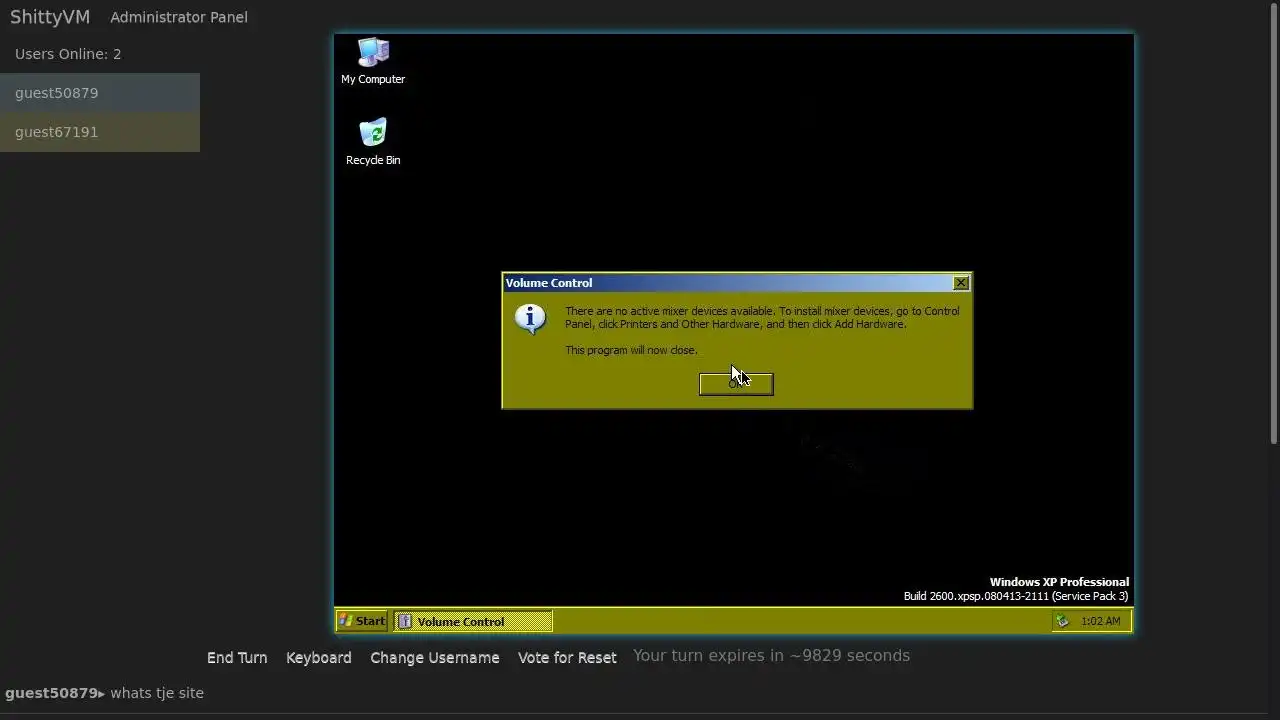Click the Users Online: 2 label
Screen dimensions: 1280x720
pyautogui.click(x=68, y=54)
